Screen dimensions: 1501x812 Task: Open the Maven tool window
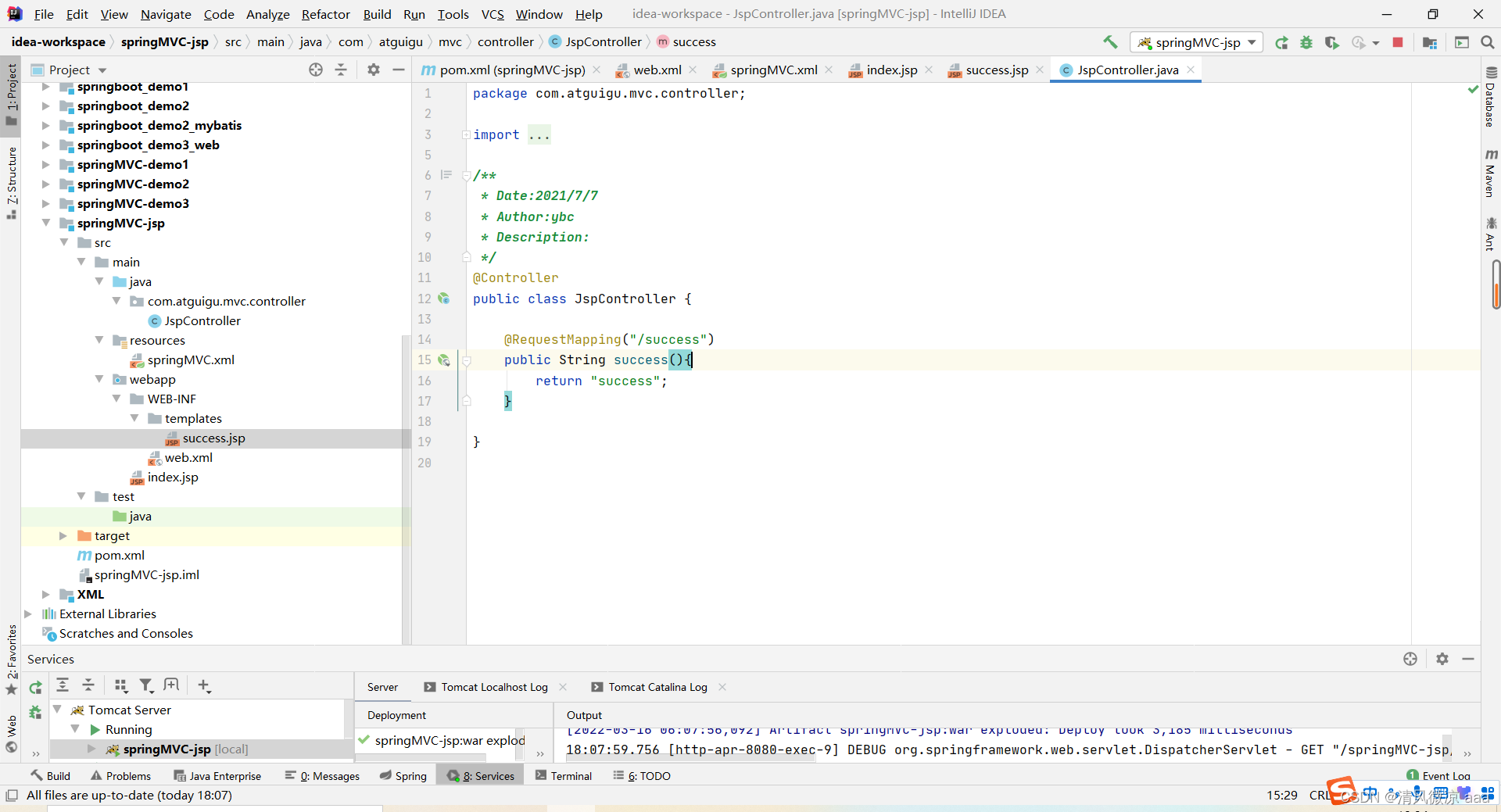tap(1490, 173)
